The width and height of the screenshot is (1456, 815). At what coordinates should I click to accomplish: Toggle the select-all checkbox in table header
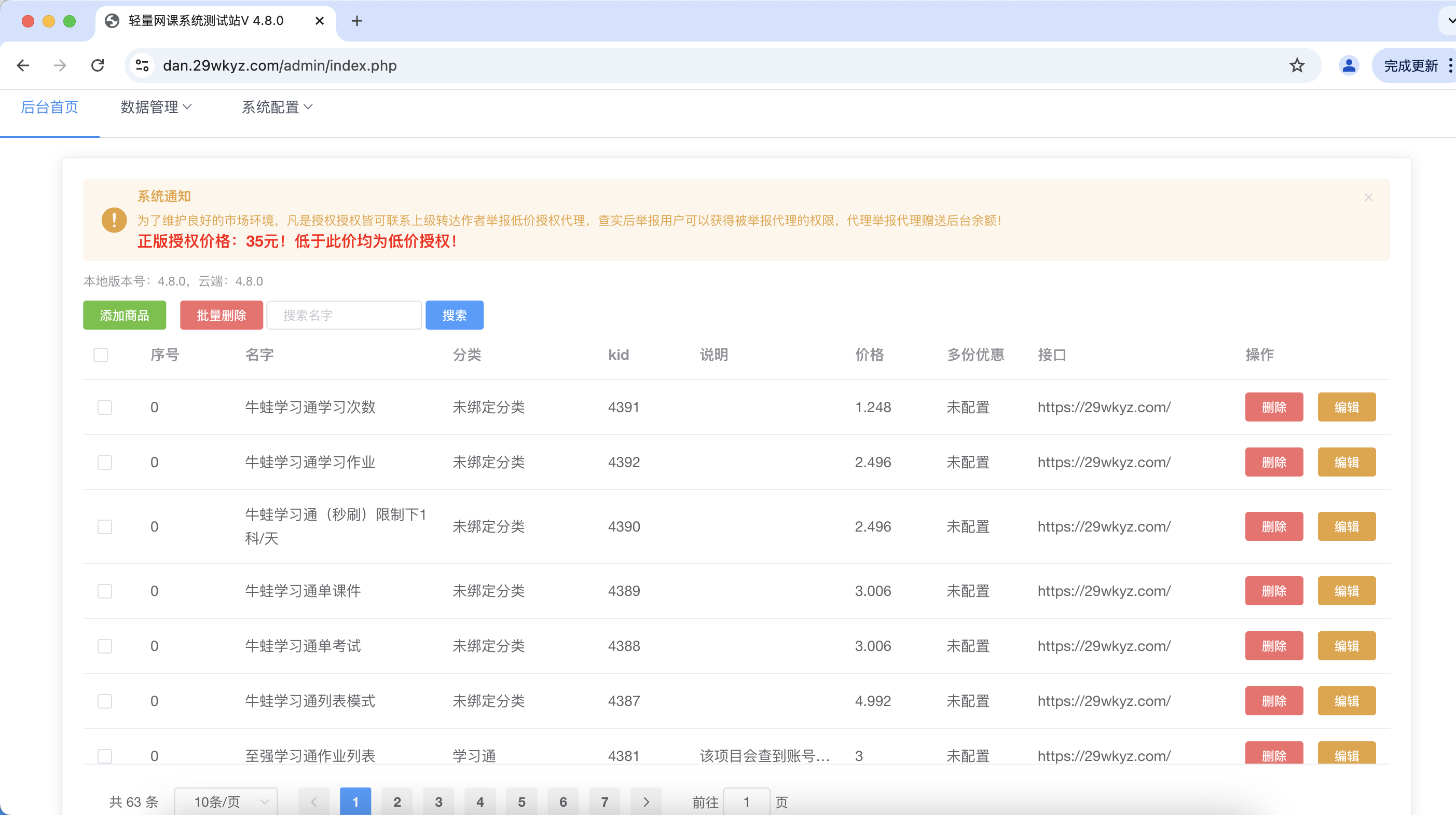[101, 355]
